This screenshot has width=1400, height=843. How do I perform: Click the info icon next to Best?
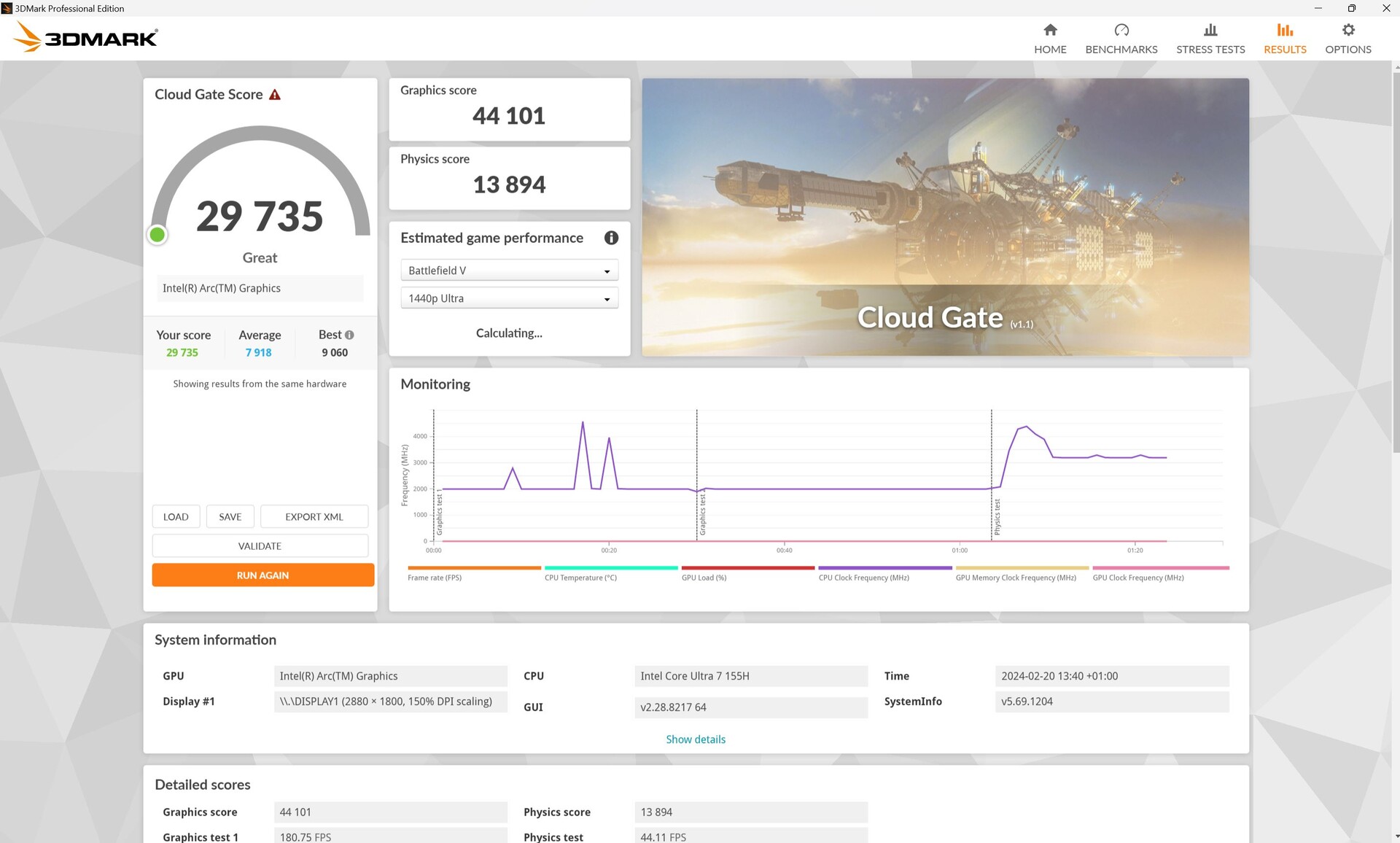click(349, 335)
